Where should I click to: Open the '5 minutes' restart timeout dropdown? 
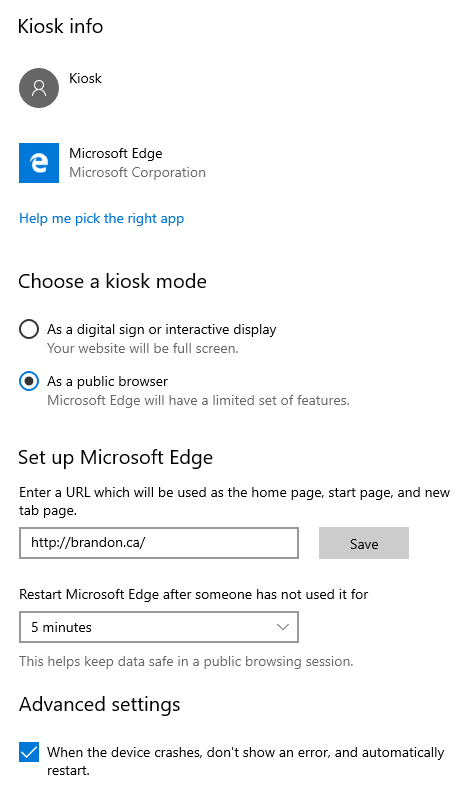pyautogui.click(x=159, y=627)
